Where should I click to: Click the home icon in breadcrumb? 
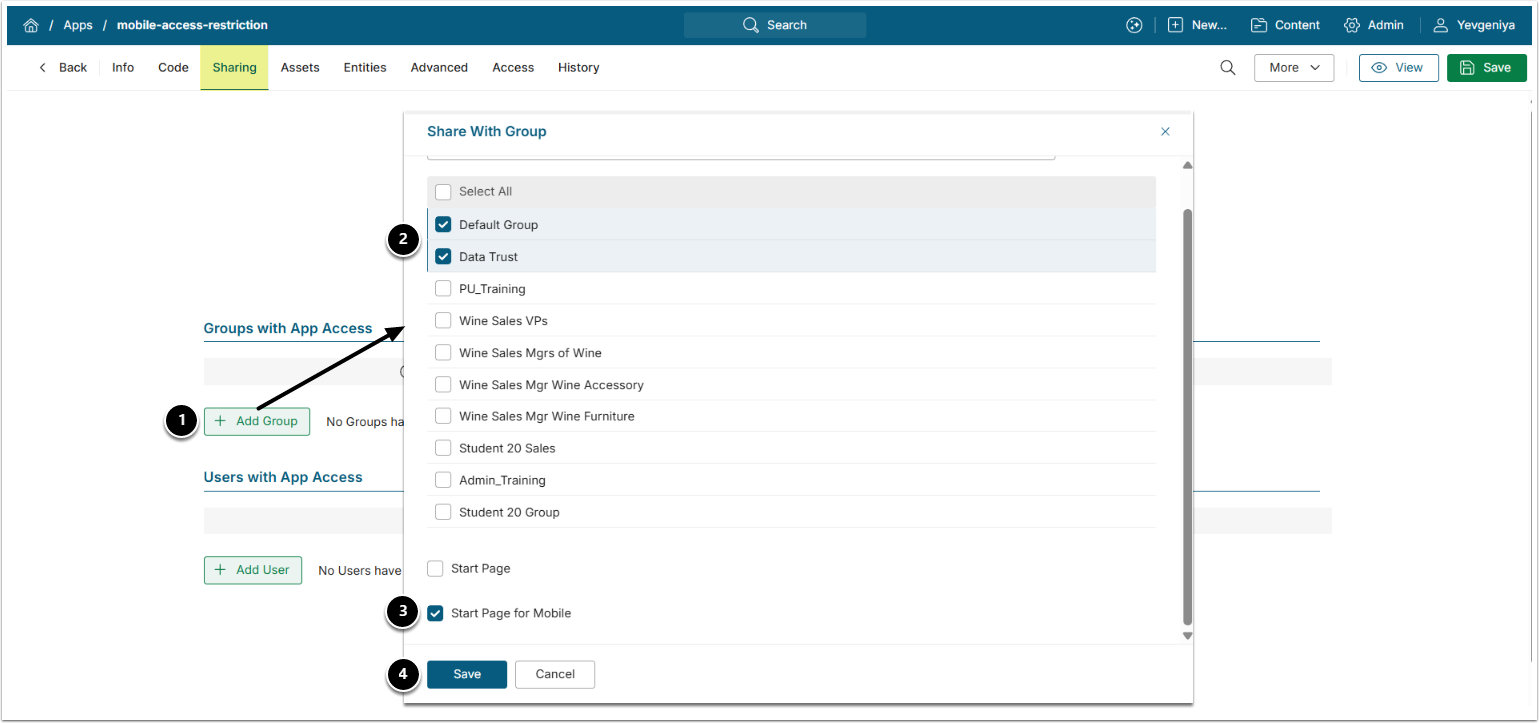(x=31, y=25)
